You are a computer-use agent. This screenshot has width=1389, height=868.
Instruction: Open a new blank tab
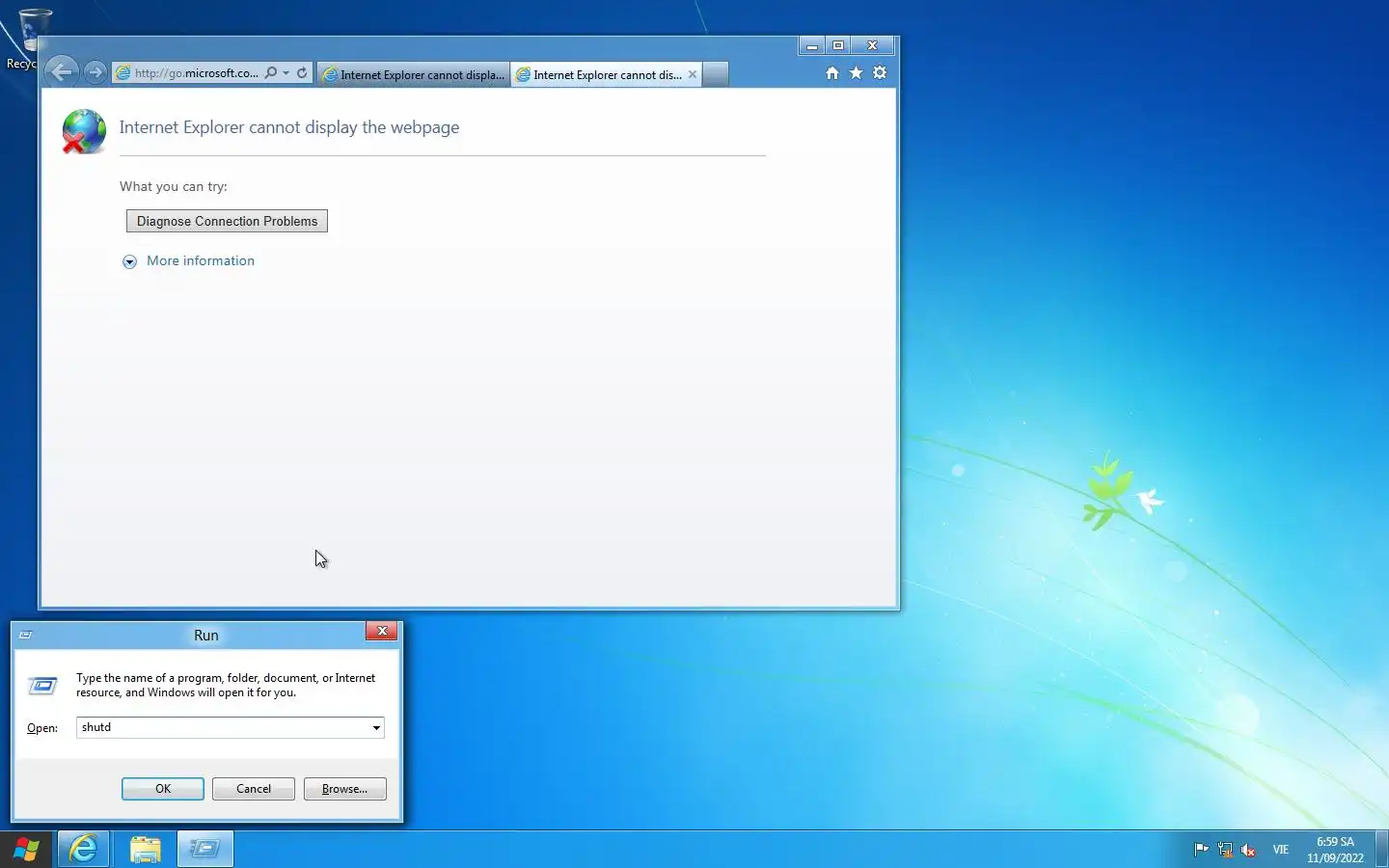coord(715,74)
